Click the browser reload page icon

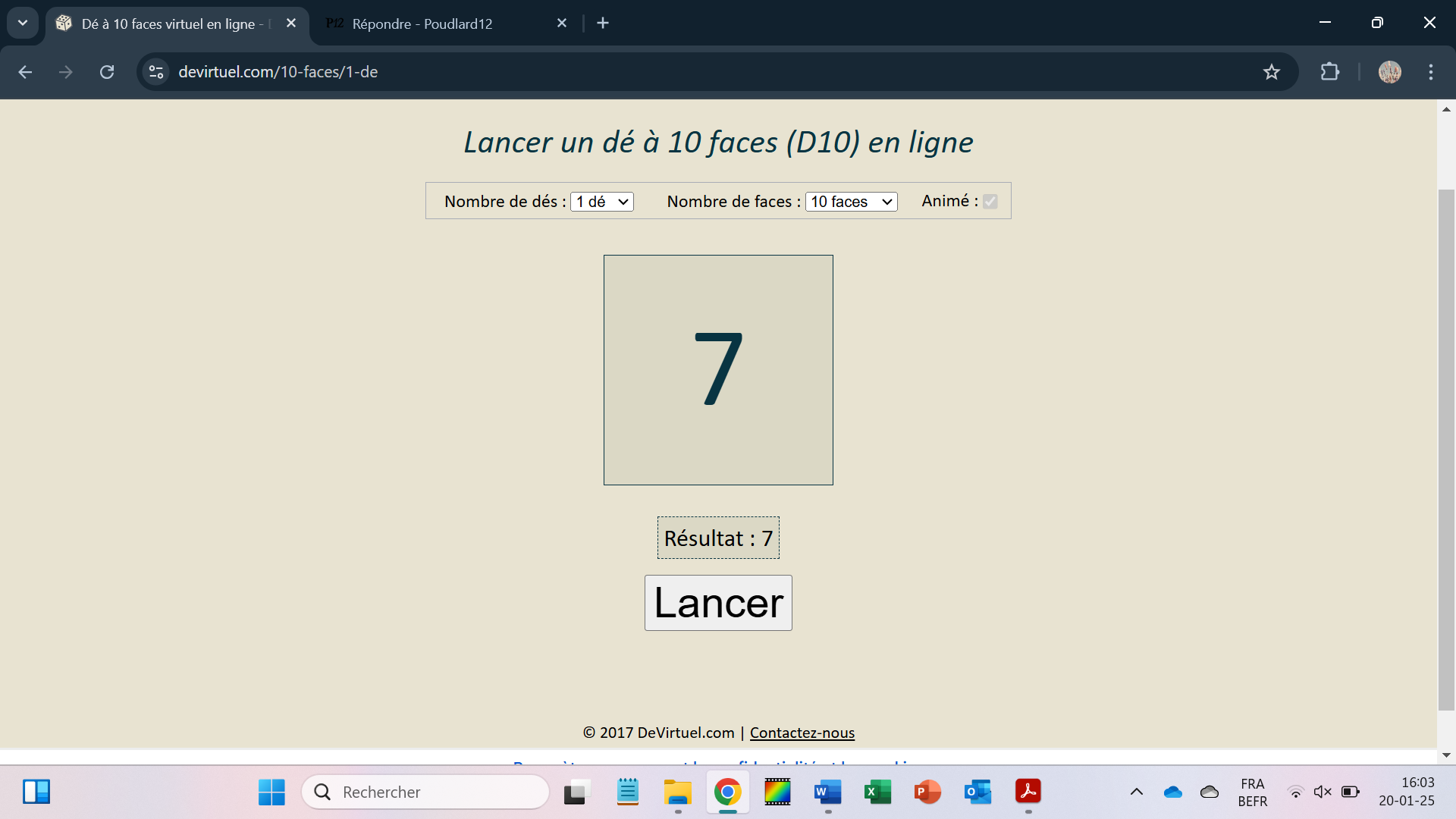107,72
